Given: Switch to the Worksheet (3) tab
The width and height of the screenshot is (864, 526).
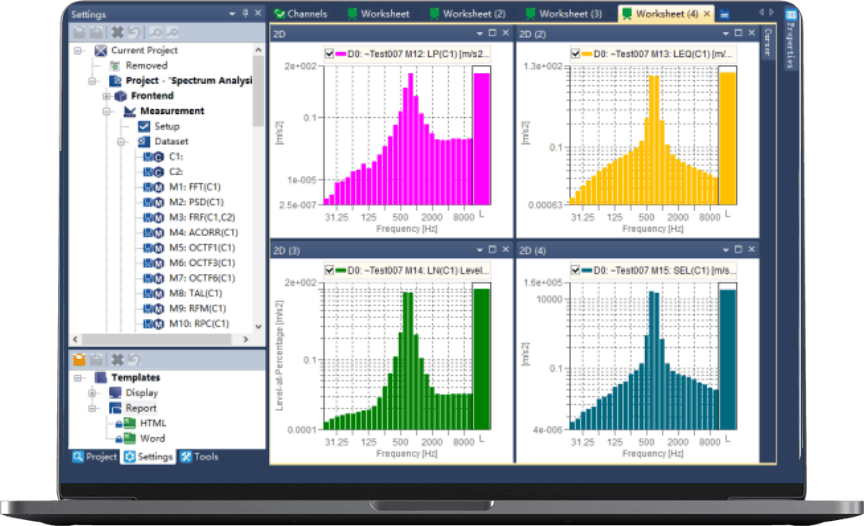Looking at the screenshot, I should pyautogui.click(x=564, y=14).
